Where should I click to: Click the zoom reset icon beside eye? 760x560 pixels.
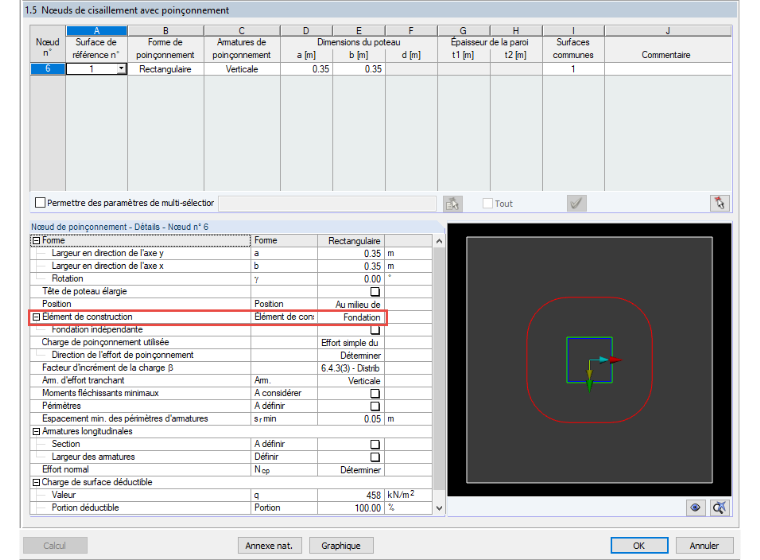[x=719, y=508]
